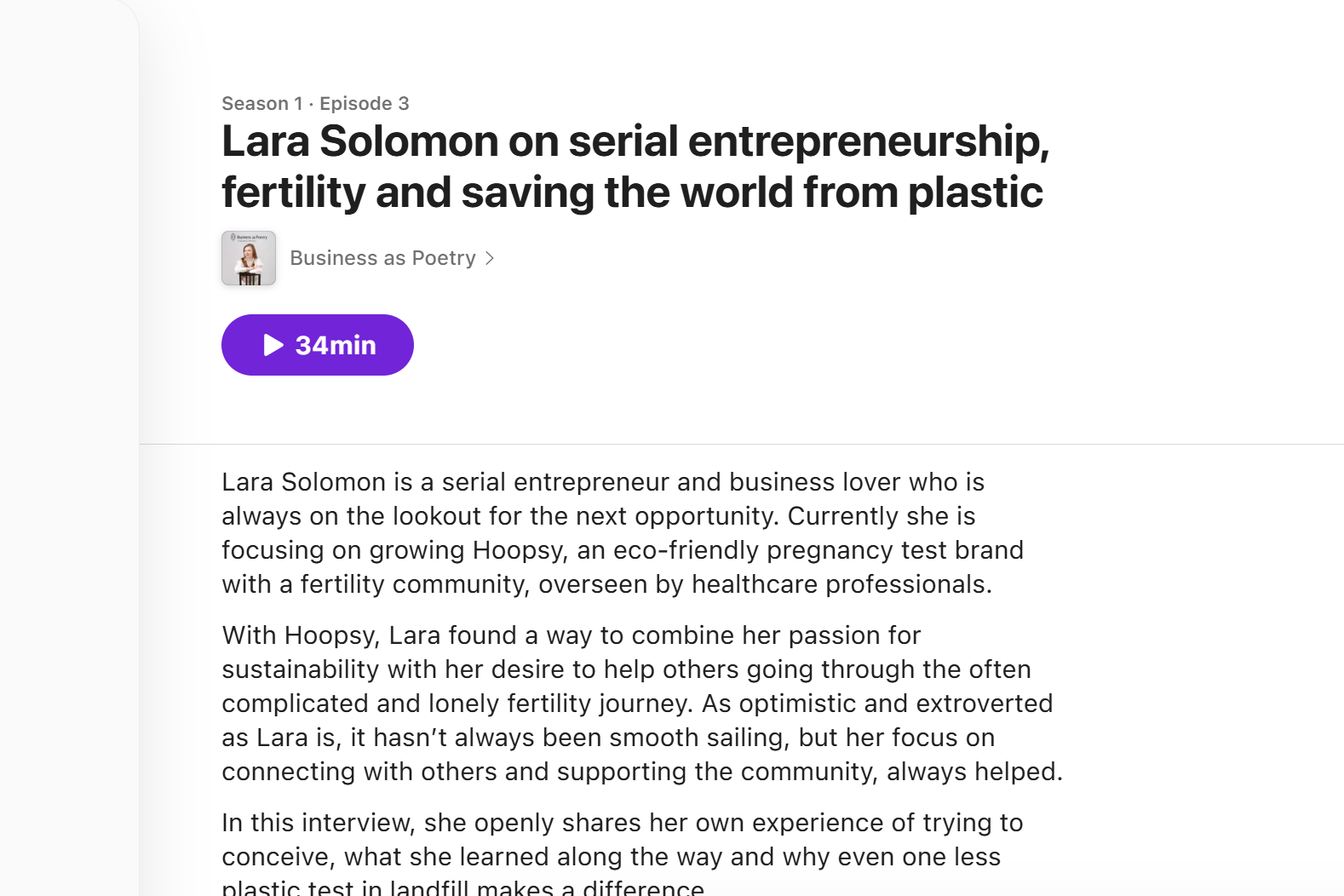Image resolution: width=1344 pixels, height=896 pixels.
Task: Click "Lara Solomon" at start of description
Action: (304, 482)
